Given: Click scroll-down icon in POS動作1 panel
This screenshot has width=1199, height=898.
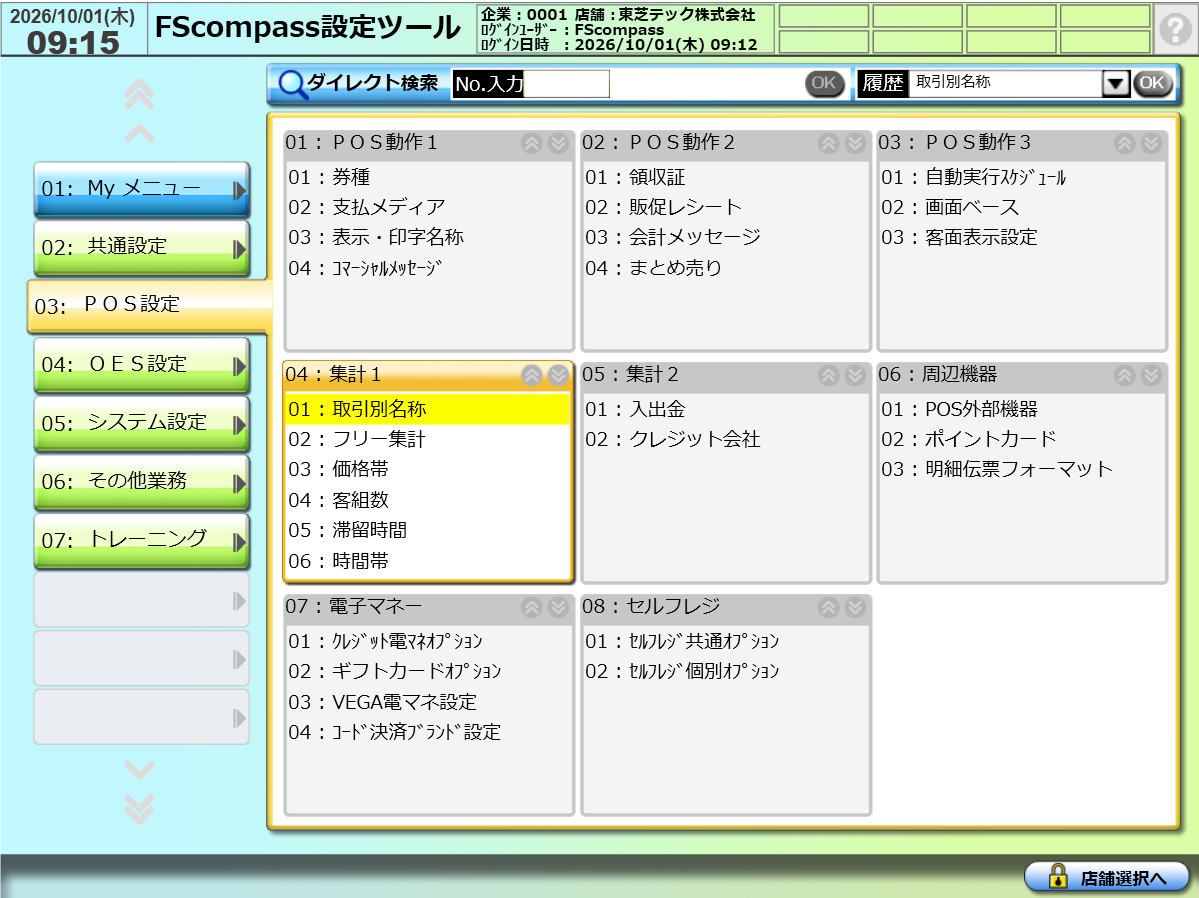Looking at the screenshot, I should (x=559, y=143).
